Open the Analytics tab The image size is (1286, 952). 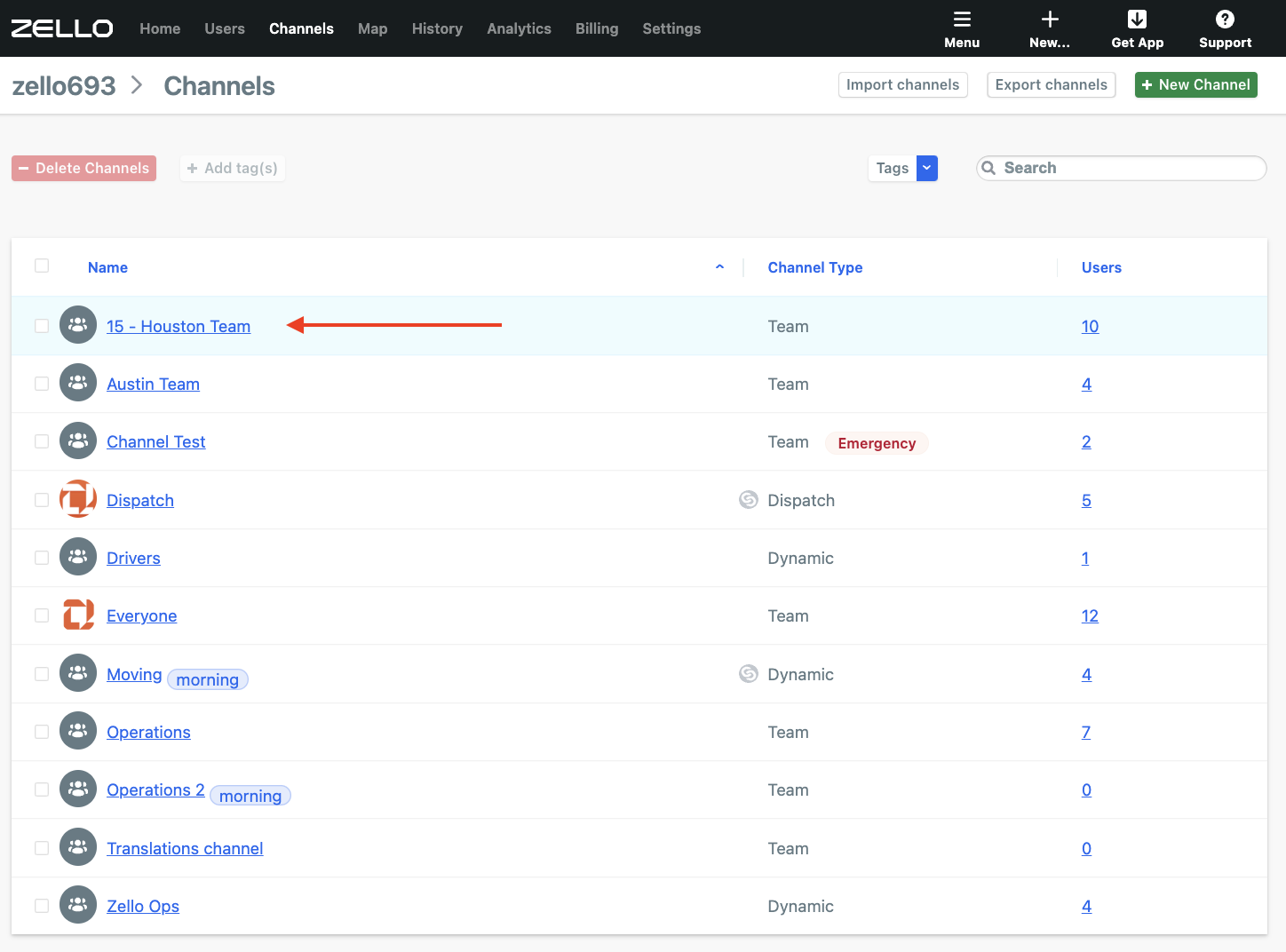pyautogui.click(x=519, y=28)
